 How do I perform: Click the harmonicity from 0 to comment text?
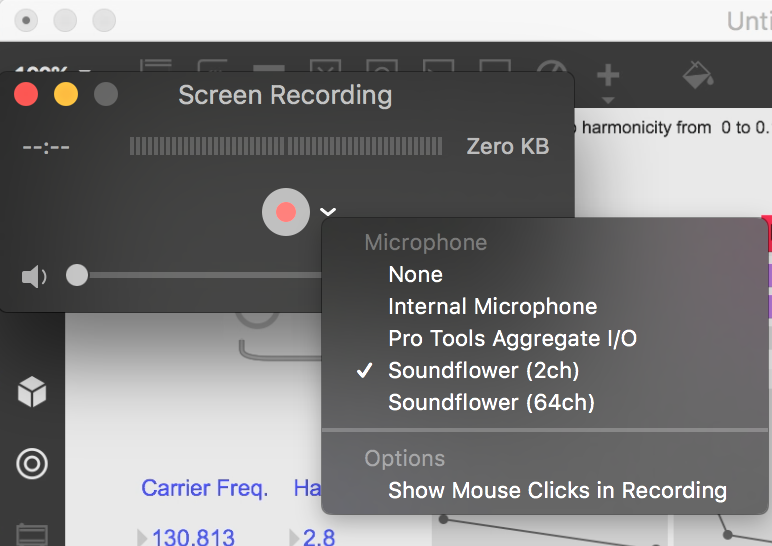click(671, 128)
